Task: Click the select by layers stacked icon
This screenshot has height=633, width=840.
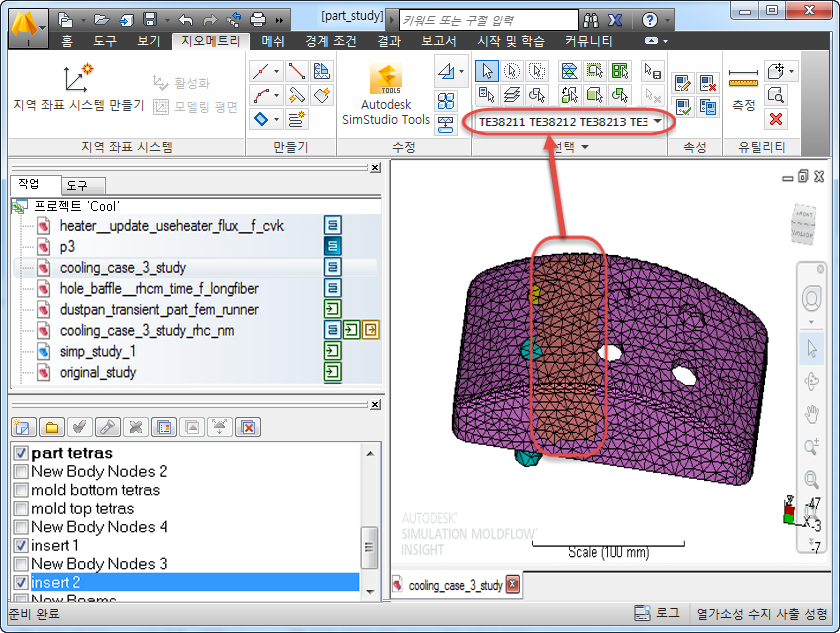Action: 512,95
